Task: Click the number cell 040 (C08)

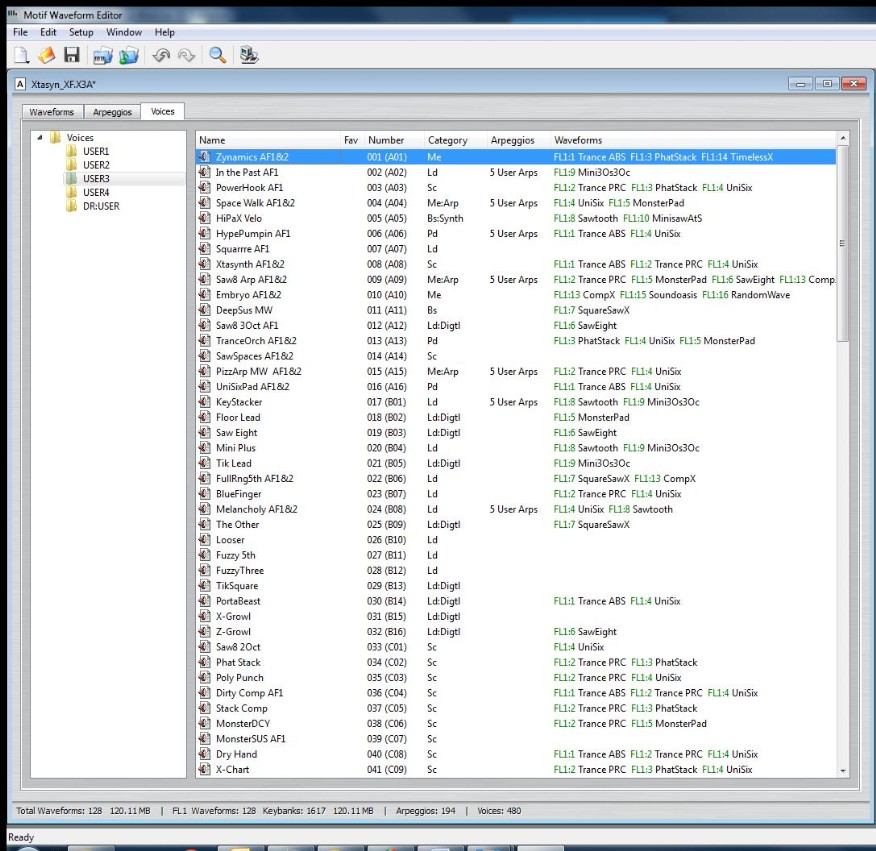Action: pyautogui.click(x=387, y=754)
